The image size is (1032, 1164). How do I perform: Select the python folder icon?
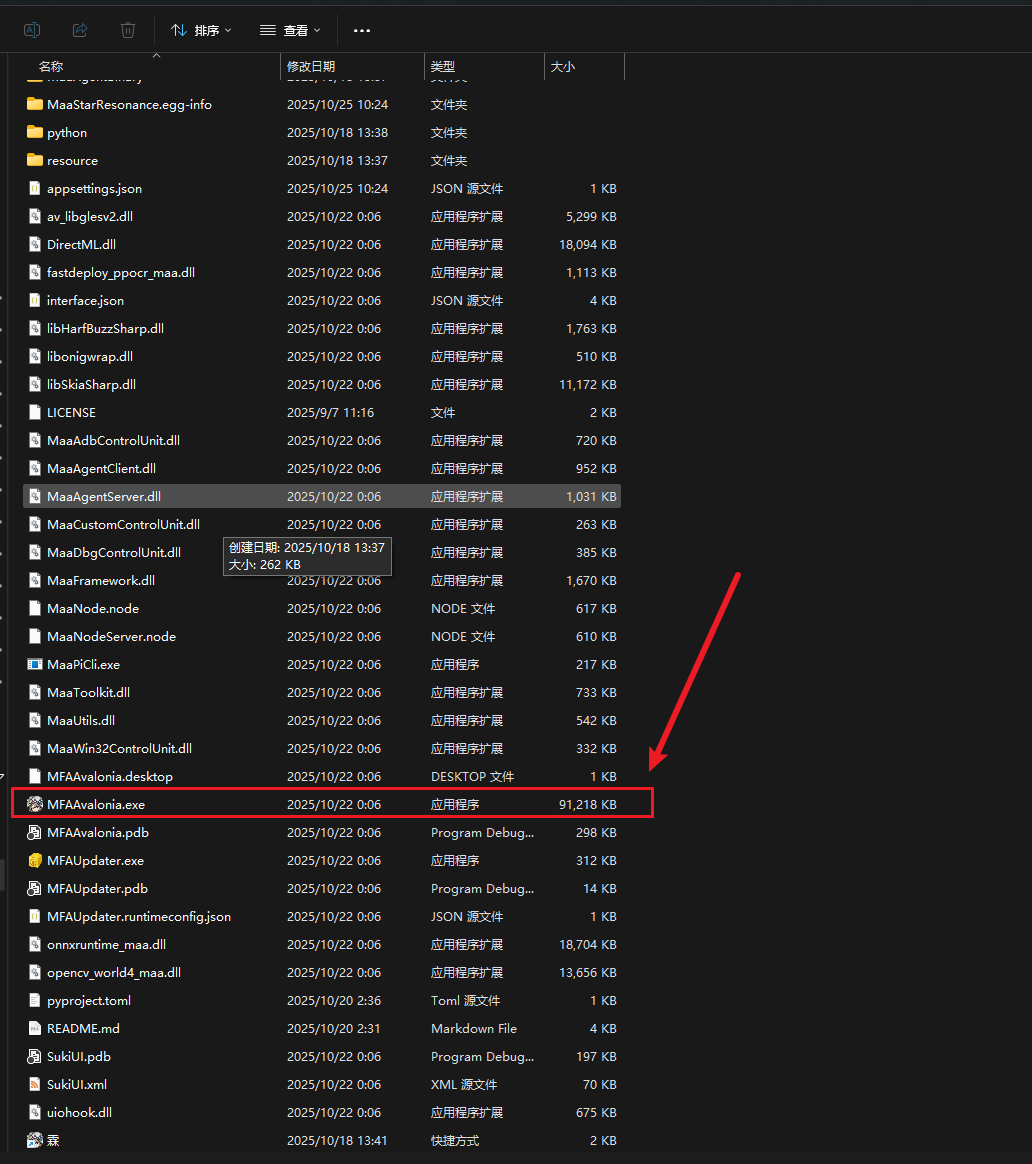(35, 132)
